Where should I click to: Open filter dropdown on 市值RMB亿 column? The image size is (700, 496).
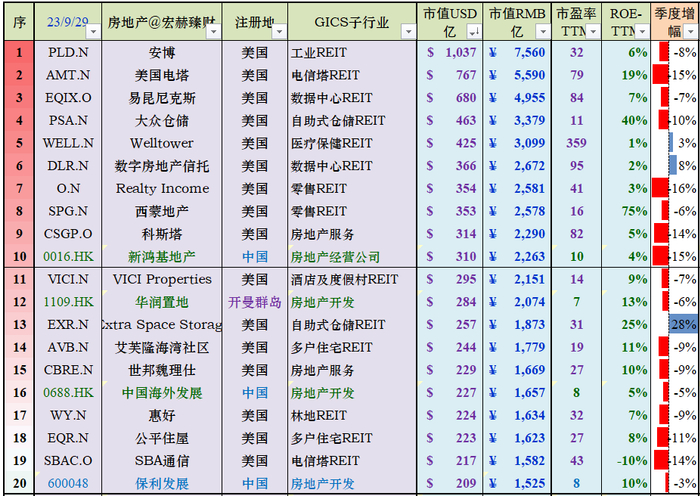pos(542,32)
